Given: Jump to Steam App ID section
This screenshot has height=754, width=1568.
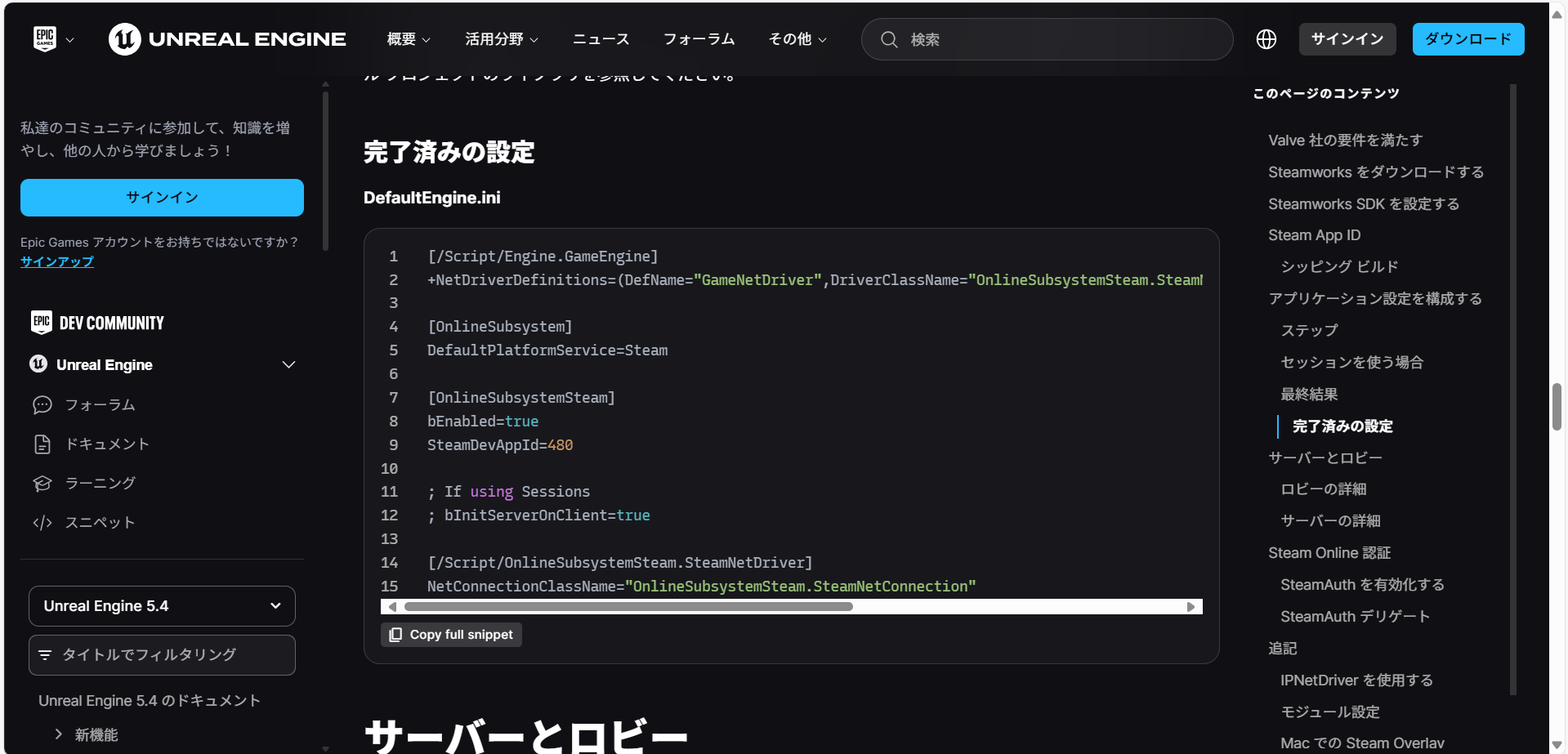Looking at the screenshot, I should coord(1314,235).
